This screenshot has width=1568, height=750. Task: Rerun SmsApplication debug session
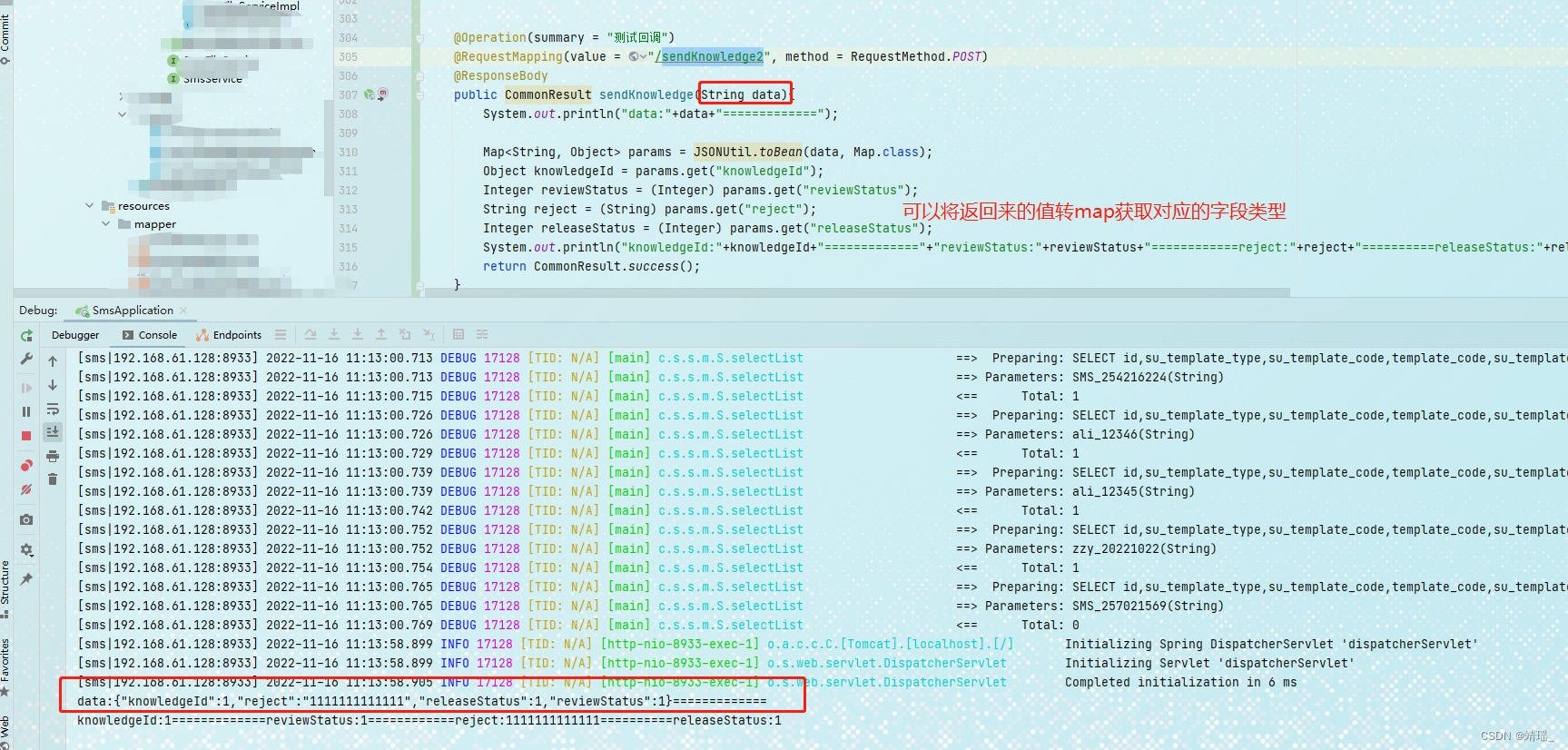[x=26, y=335]
